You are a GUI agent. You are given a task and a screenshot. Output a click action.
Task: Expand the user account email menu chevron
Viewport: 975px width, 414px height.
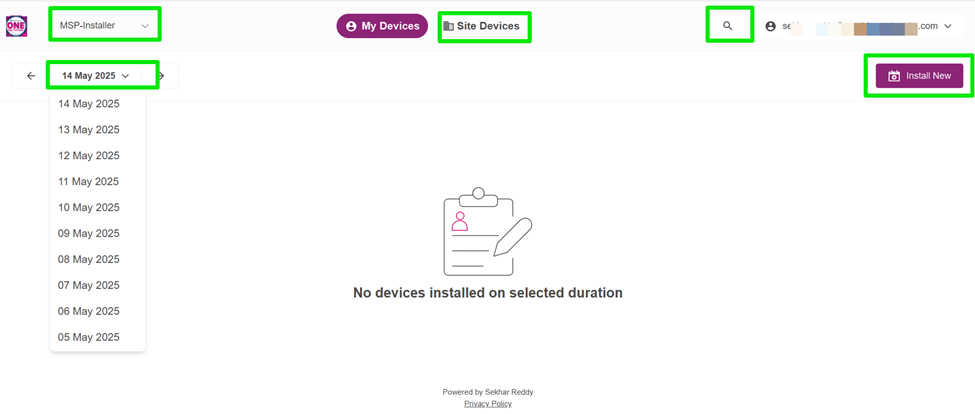[948, 26]
